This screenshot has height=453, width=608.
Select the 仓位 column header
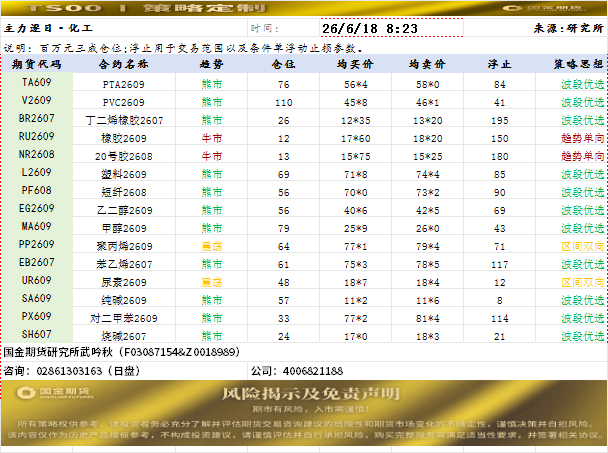click(283, 64)
